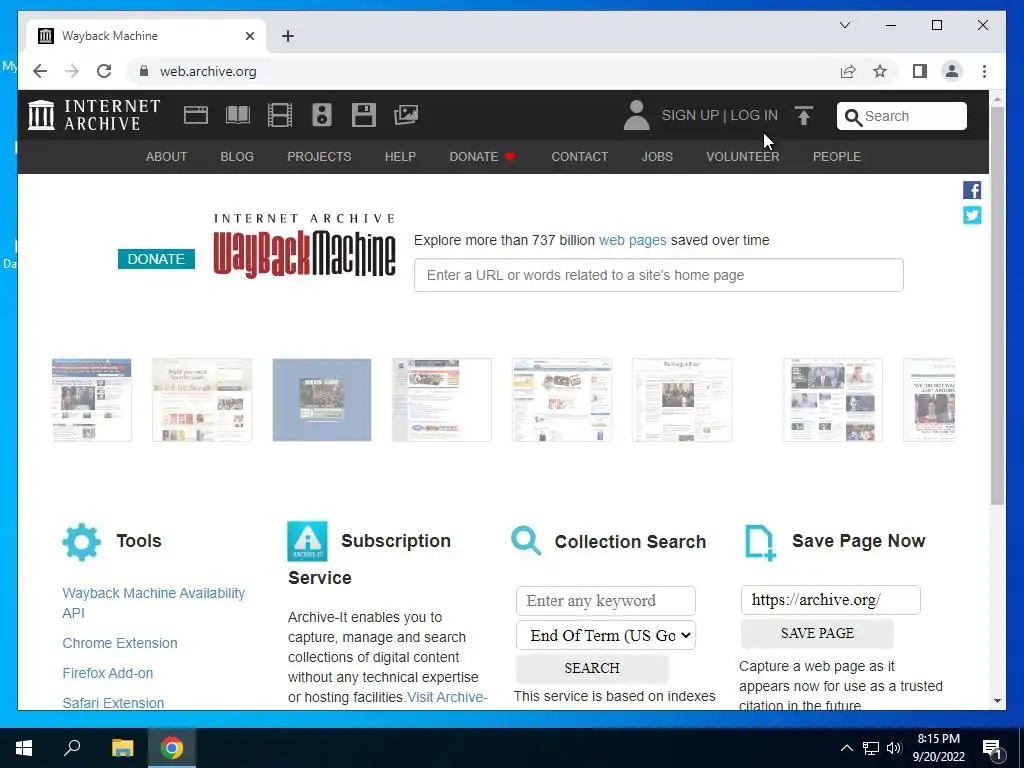
Task: Click the Collection Search magnifier icon
Action: 526,541
